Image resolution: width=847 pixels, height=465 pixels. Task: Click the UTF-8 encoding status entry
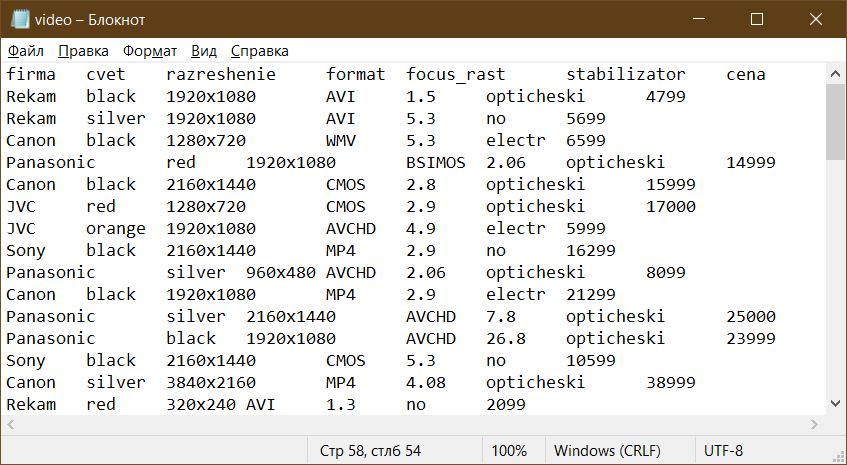click(x=723, y=450)
